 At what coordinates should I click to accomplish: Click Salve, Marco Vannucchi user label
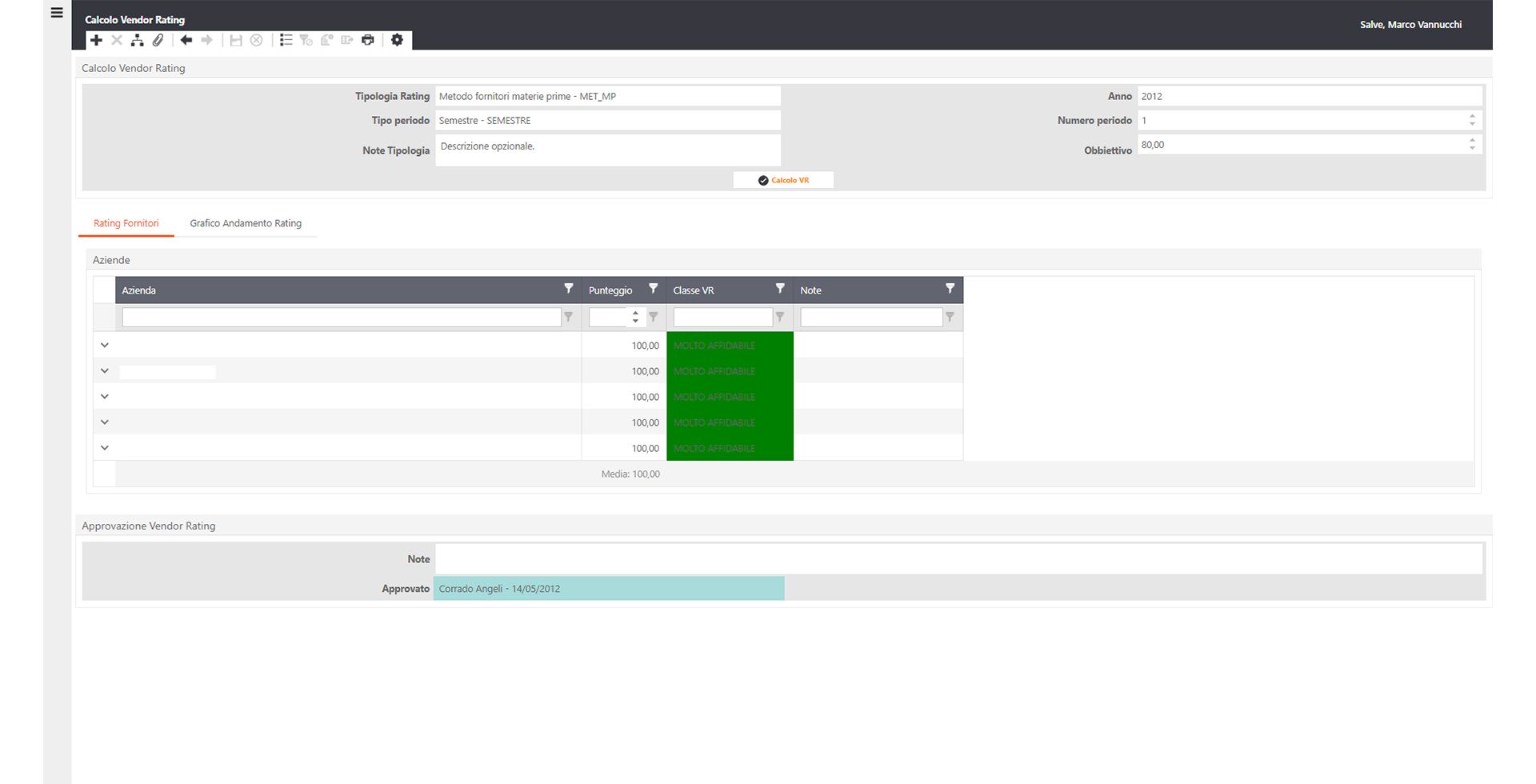pos(1410,25)
